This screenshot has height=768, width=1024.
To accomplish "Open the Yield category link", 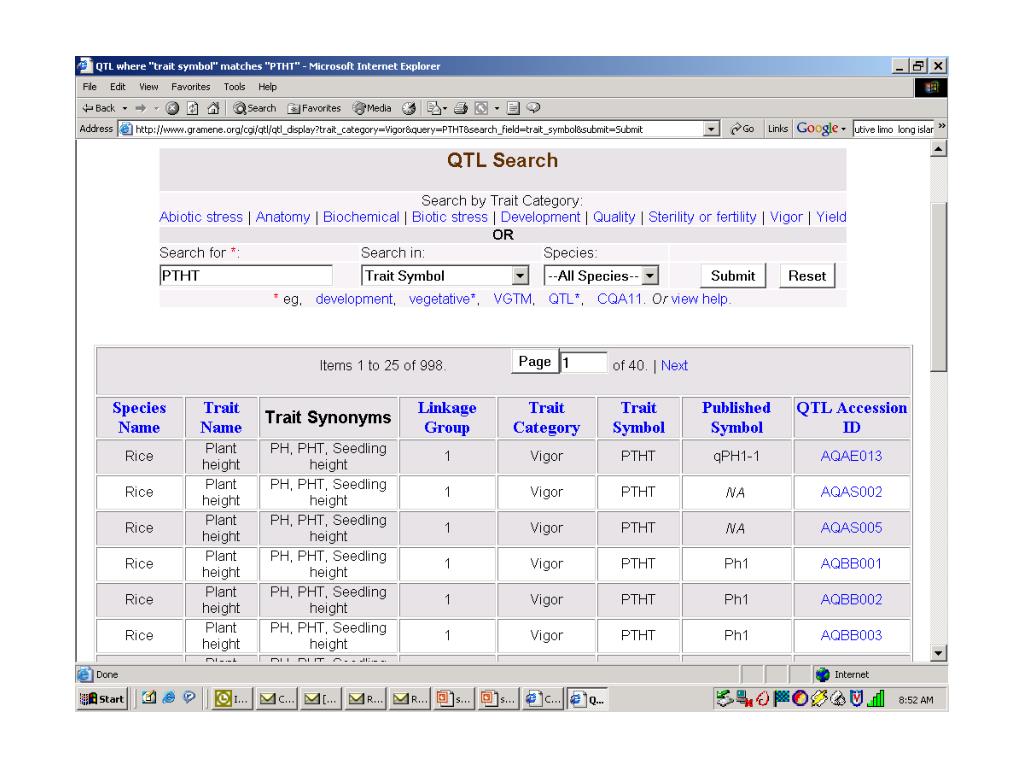I will point(831,217).
